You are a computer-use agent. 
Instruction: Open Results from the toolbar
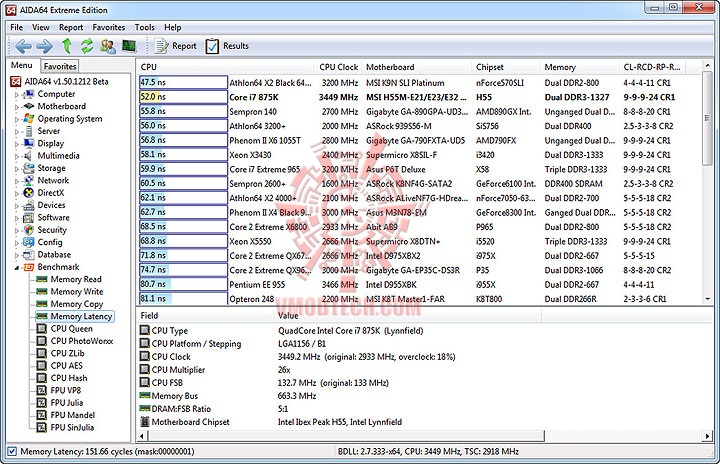coord(227,46)
